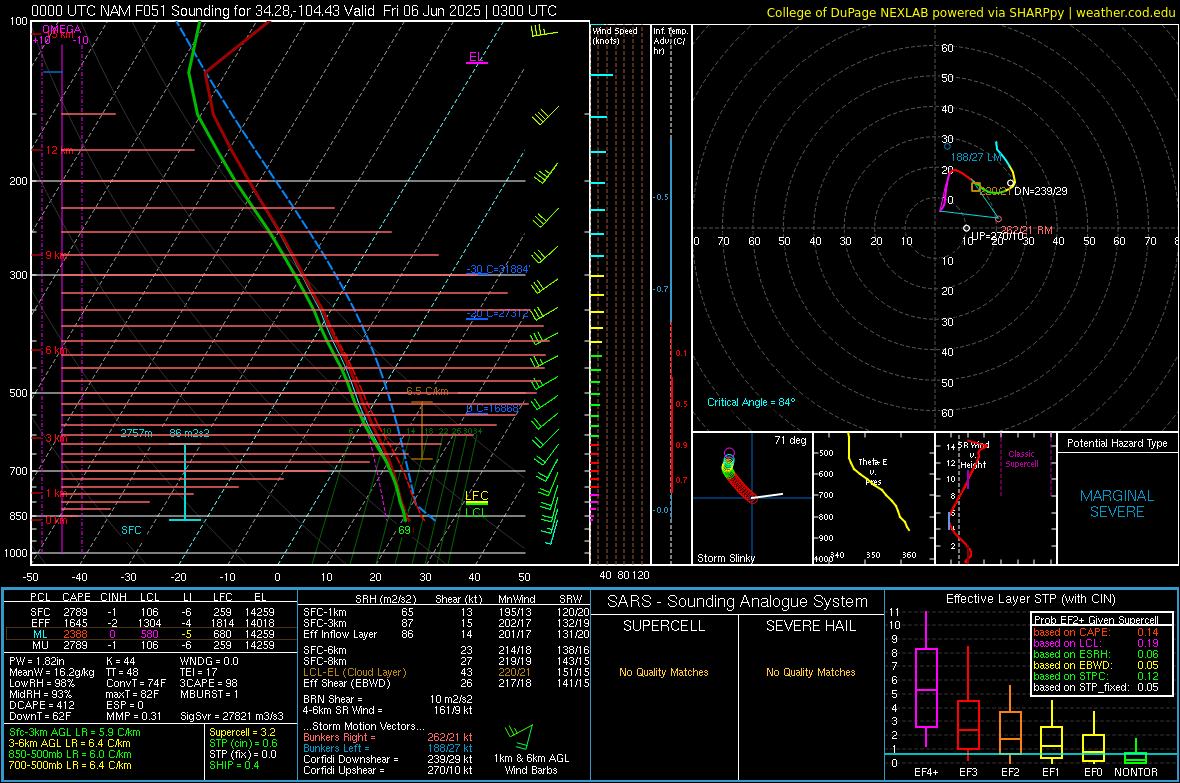This screenshot has height=783, width=1180.
Task: Click the Theta-E v. Pres panel label
Action: pos(873,471)
